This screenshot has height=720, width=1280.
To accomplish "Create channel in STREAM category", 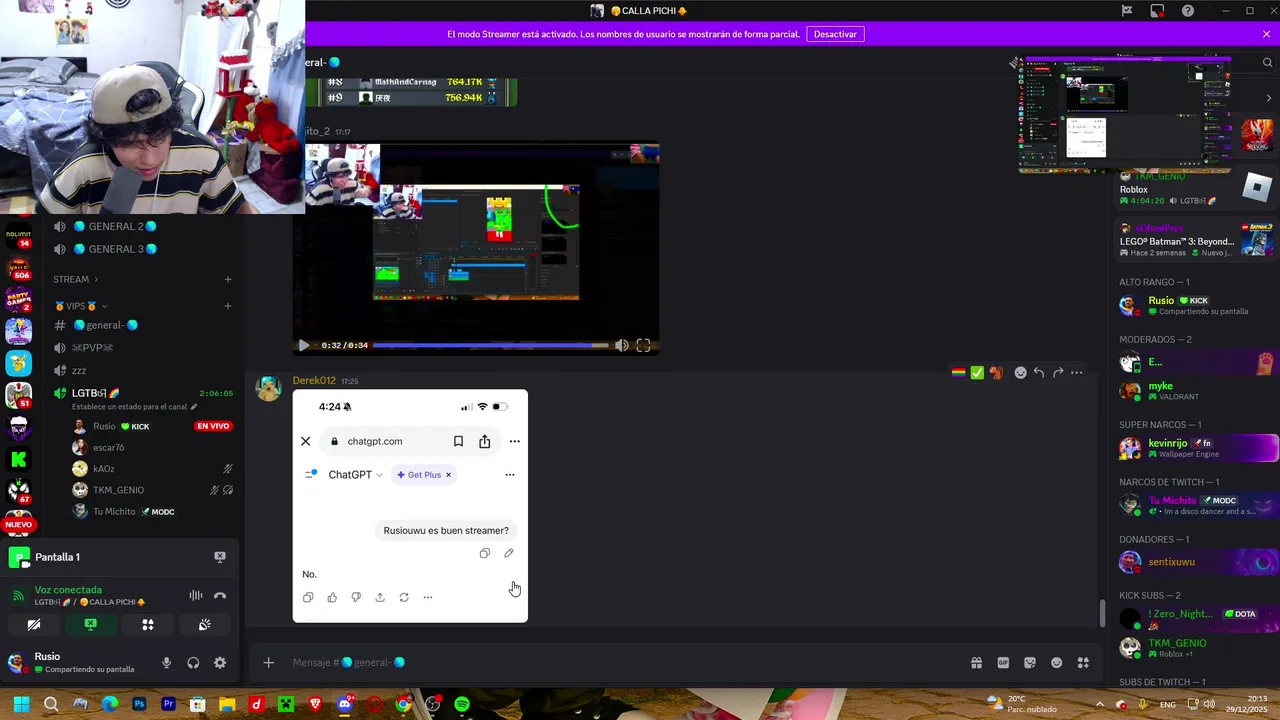I will coord(228,279).
